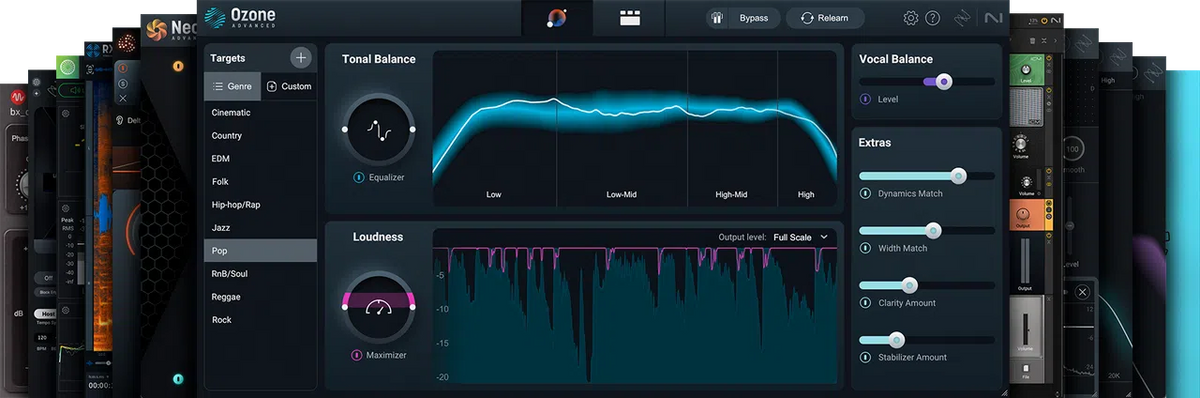Toggle the Clarity Amount power button
1200x398 pixels.
865,303
